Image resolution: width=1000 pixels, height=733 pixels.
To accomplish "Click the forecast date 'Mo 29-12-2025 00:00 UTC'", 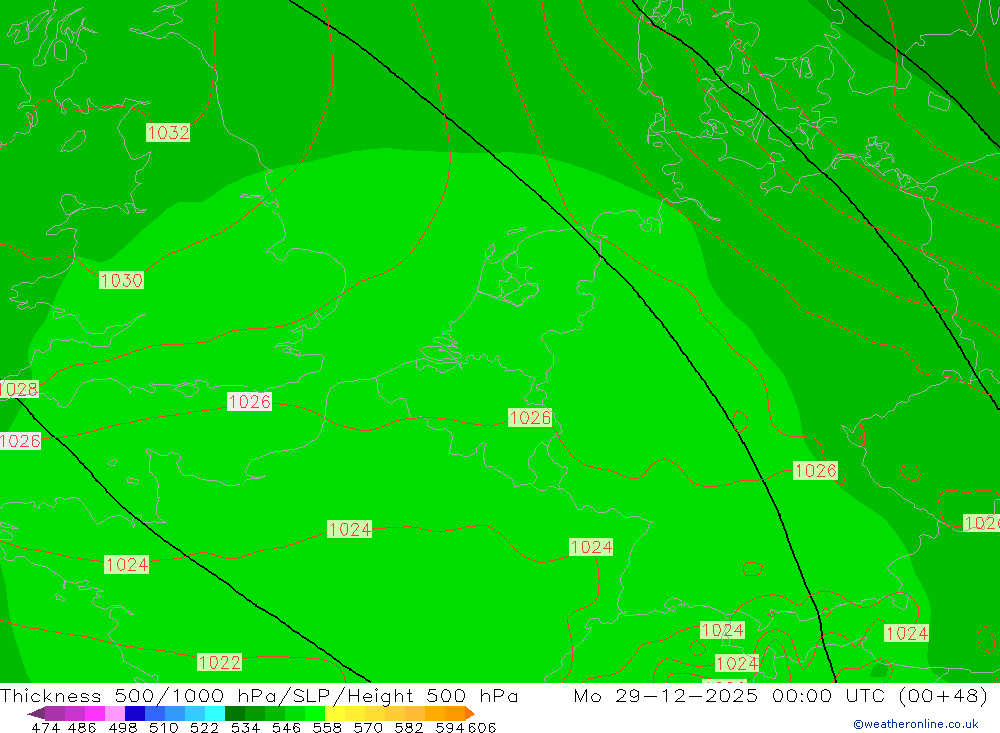I will pyautogui.click(x=732, y=695).
